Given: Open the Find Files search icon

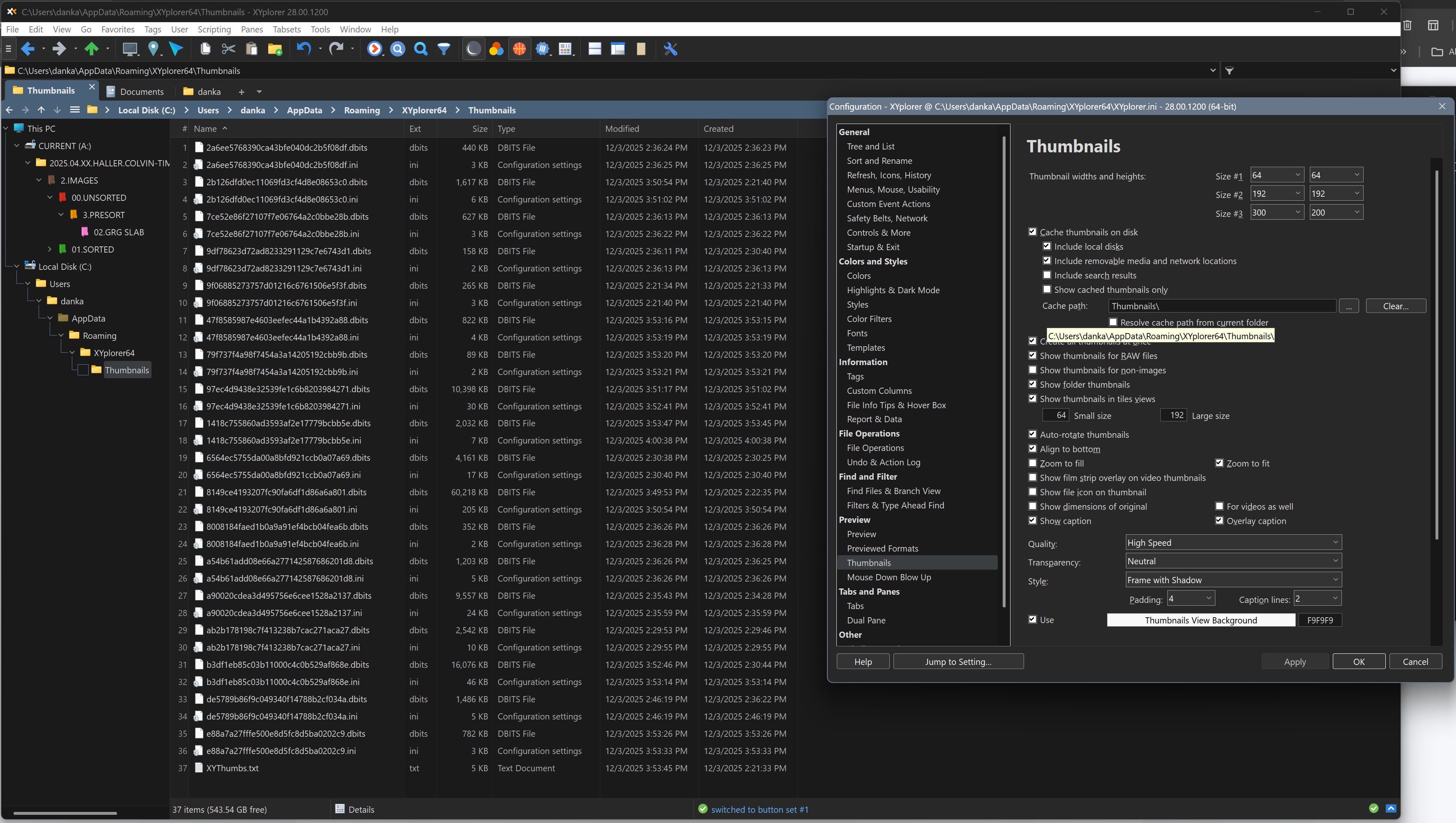Looking at the screenshot, I should [420, 49].
